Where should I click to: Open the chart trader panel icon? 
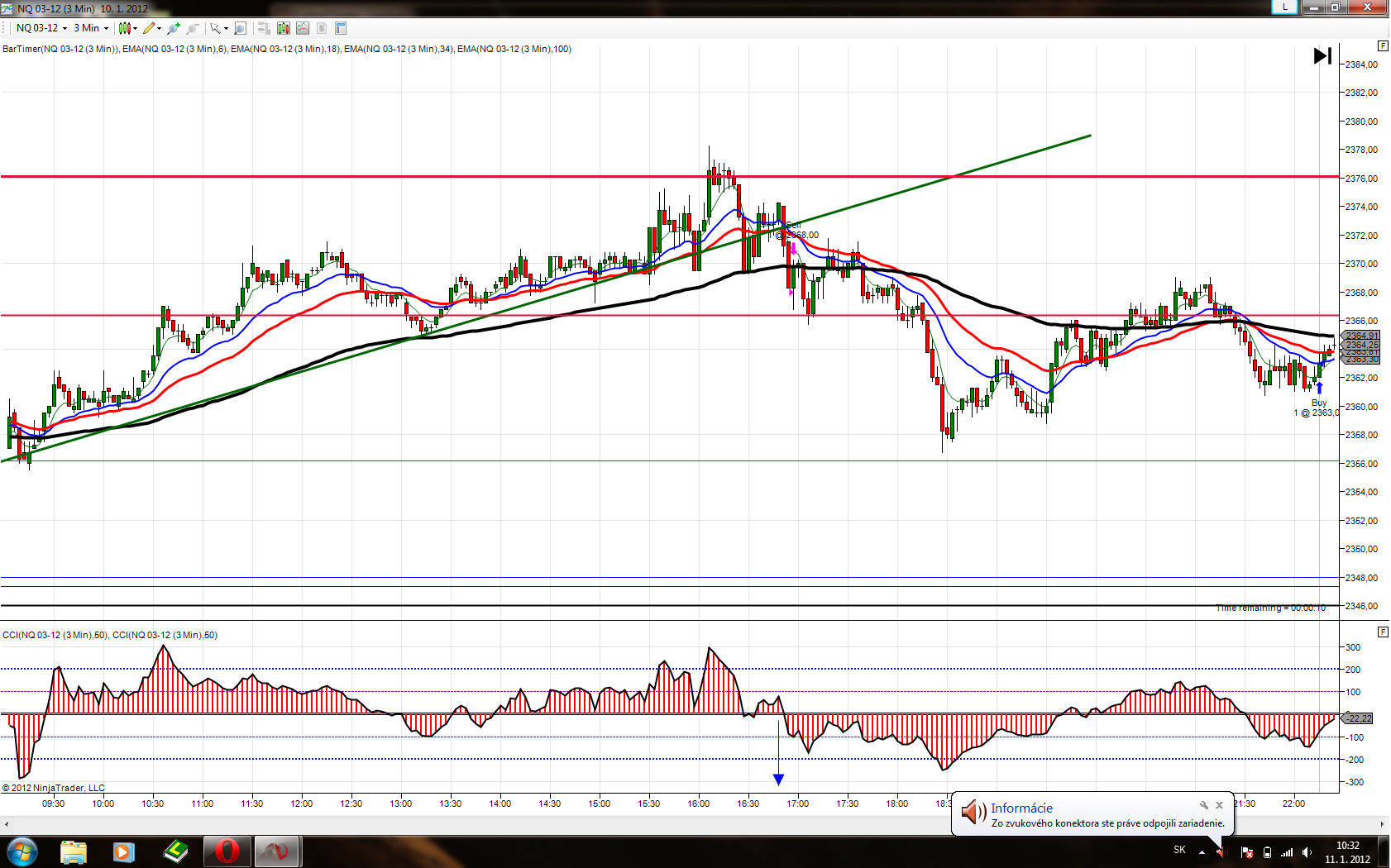click(264, 28)
